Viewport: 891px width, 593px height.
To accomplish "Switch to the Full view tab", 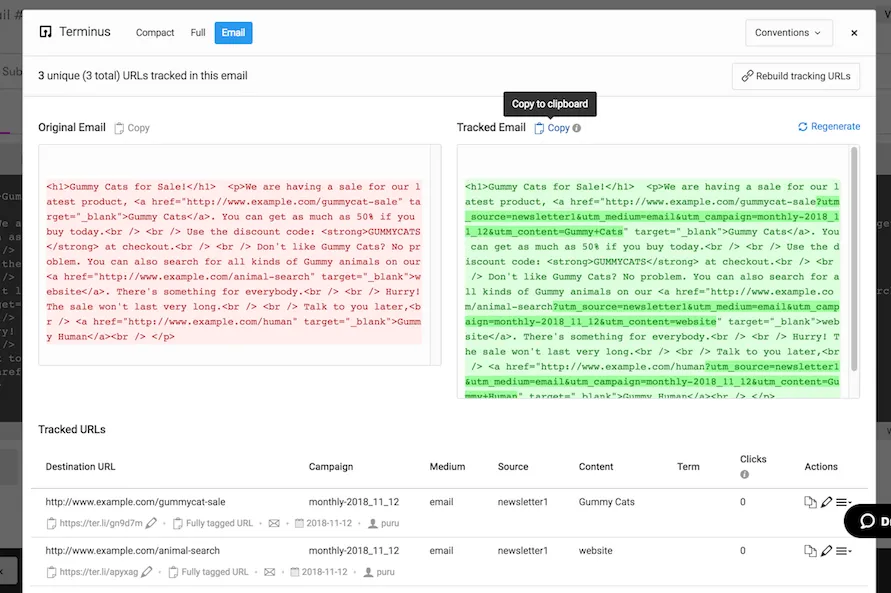I will click(x=197, y=32).
